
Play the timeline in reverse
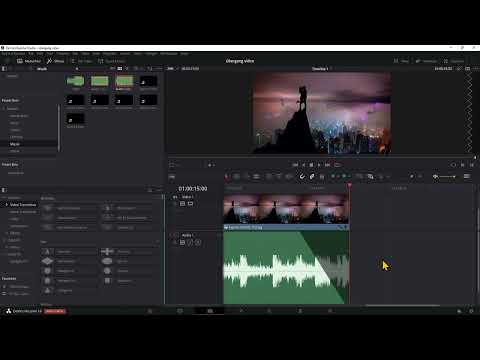[303, 165]
